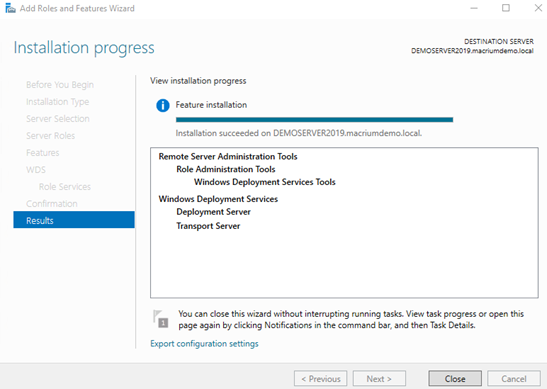The height and width of the screenshot is (389, 547).
Task: Click the View installation progress heading
Action: 198,81
